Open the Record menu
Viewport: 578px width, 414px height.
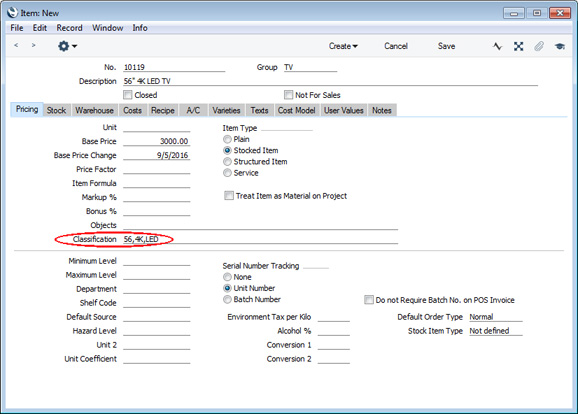69,28
